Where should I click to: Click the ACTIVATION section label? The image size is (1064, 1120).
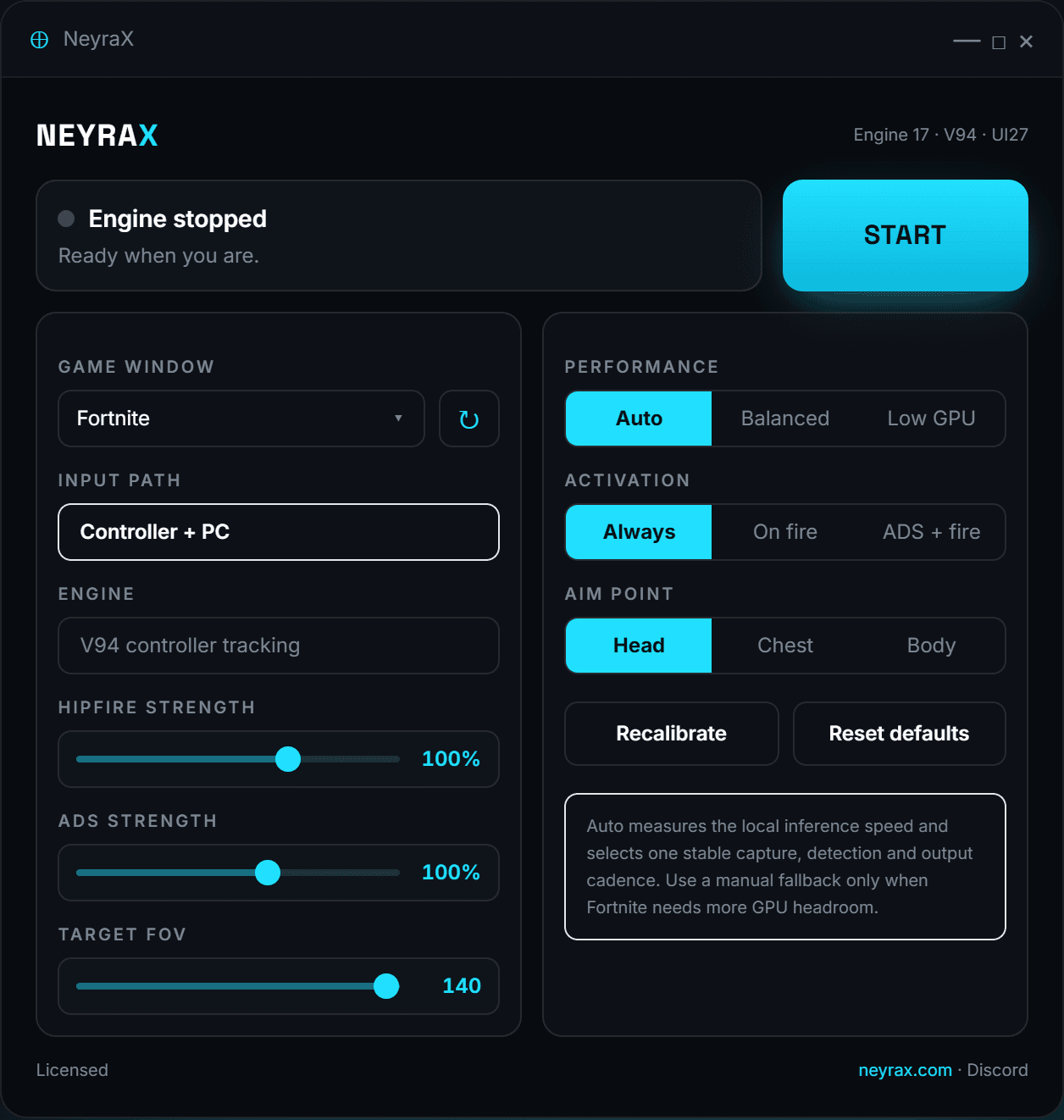click(628, 480)
